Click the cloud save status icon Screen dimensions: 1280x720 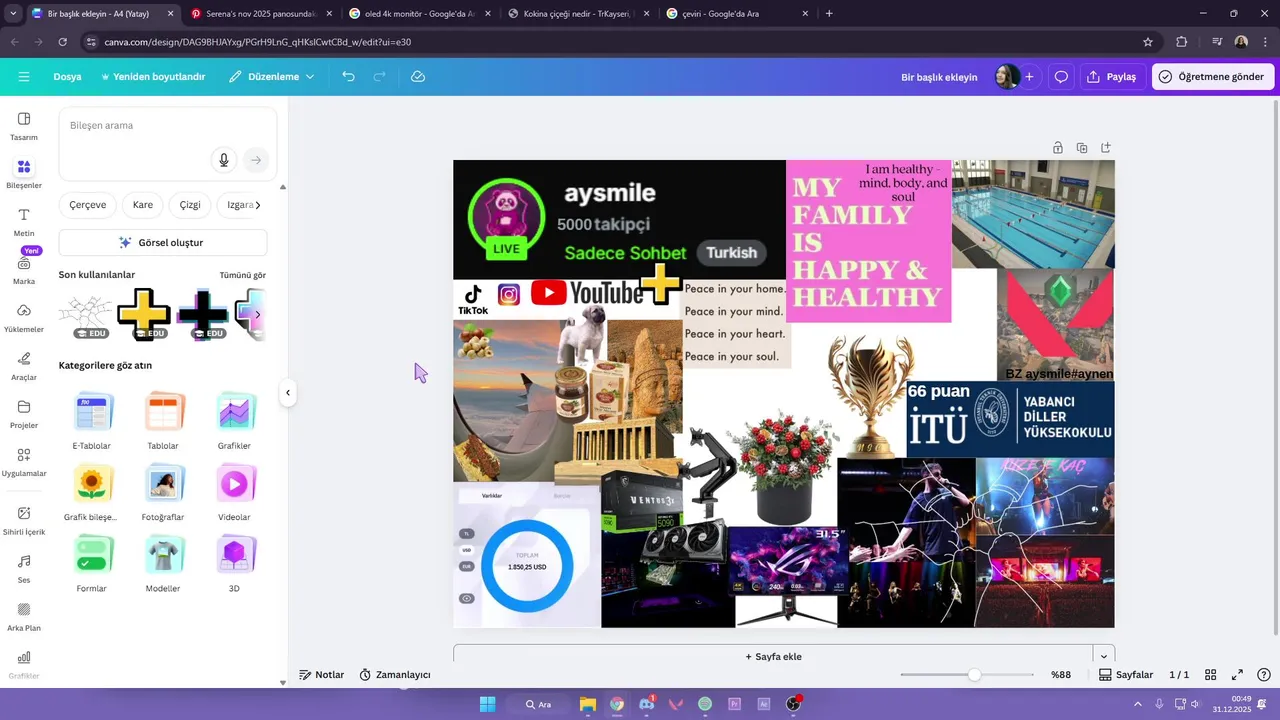[x=418, y=77]
